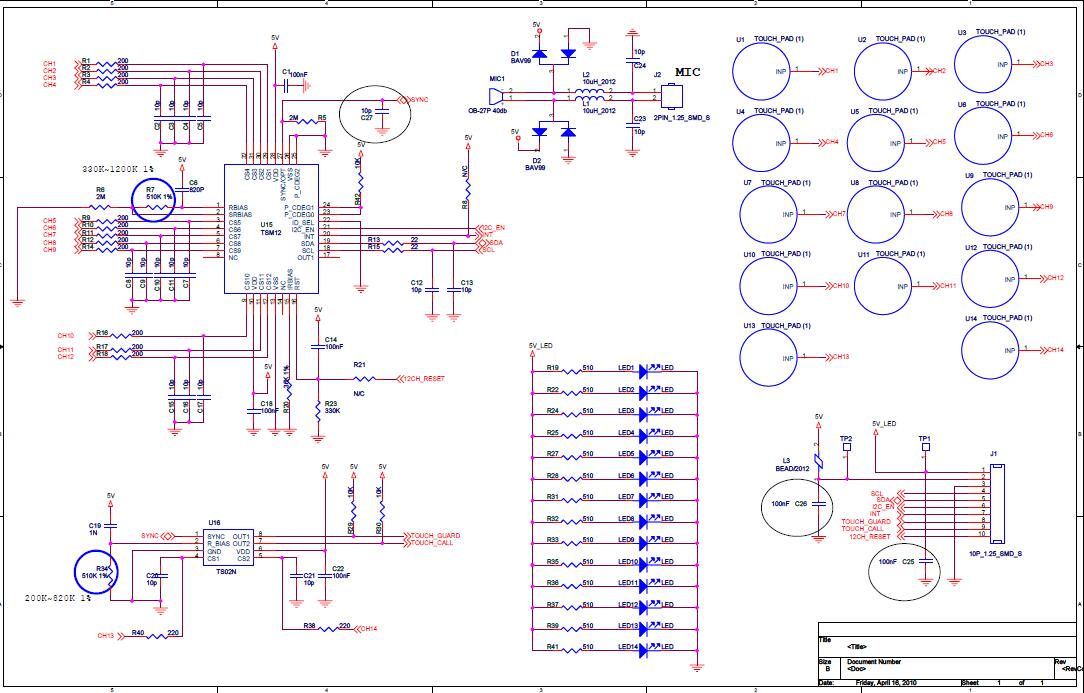Click the LED14 diode symbol

coord(645,649)
